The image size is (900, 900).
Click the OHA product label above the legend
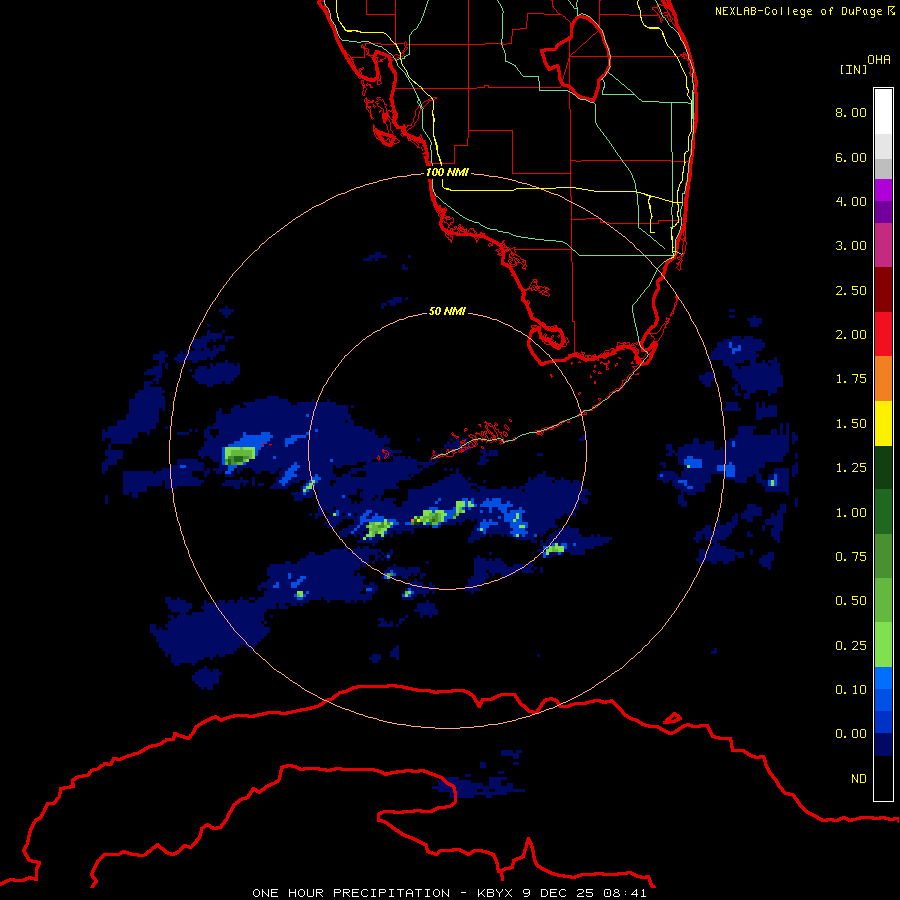pos(879,60)
